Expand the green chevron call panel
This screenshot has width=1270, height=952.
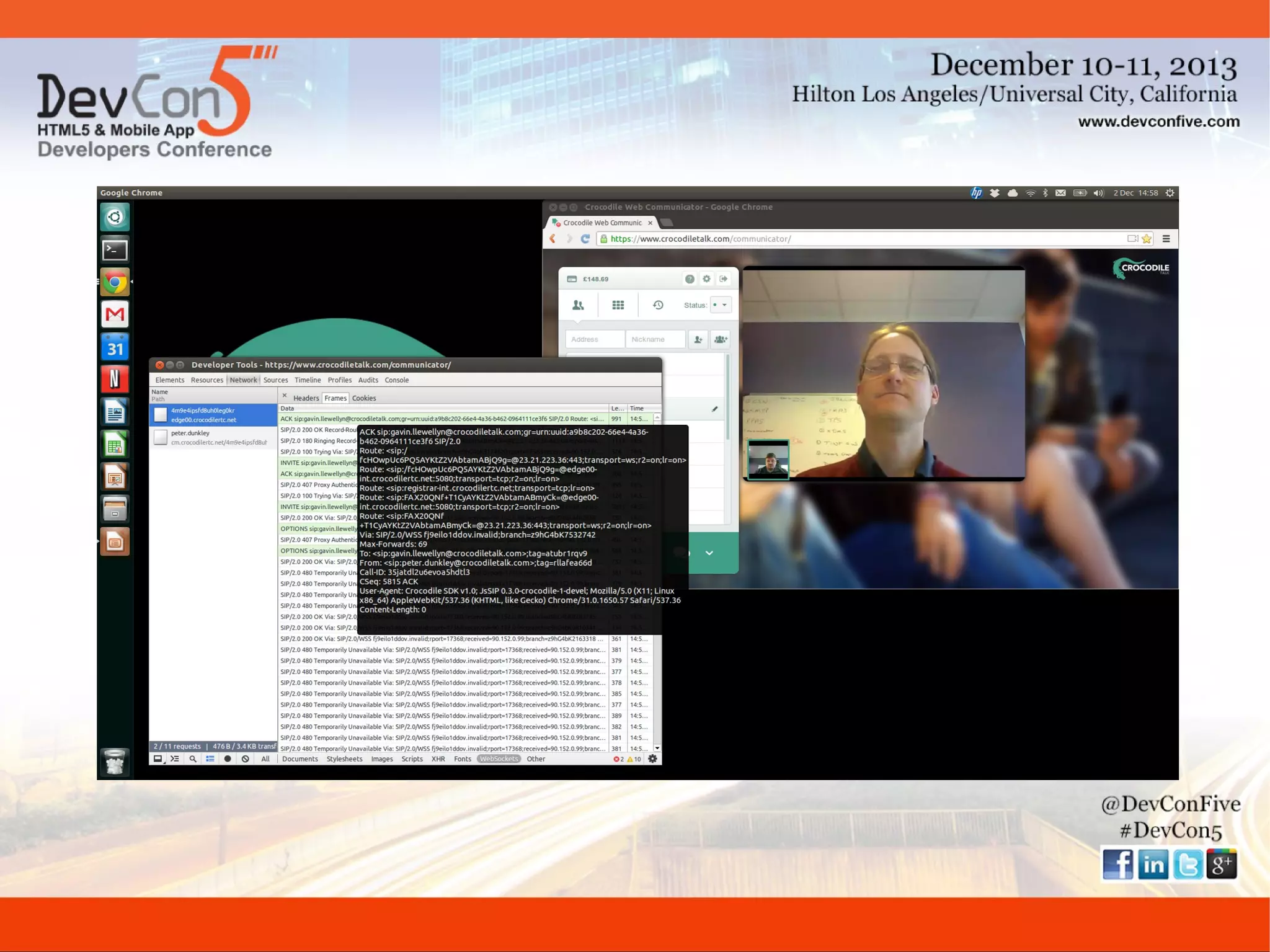coord(709,553)
